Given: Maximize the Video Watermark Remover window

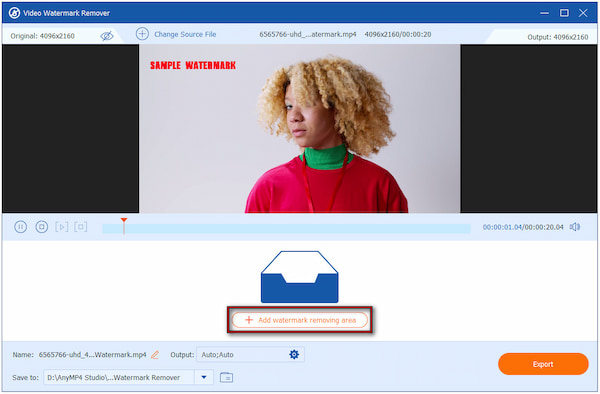Looking at the screenshot, I should [564, 13].
